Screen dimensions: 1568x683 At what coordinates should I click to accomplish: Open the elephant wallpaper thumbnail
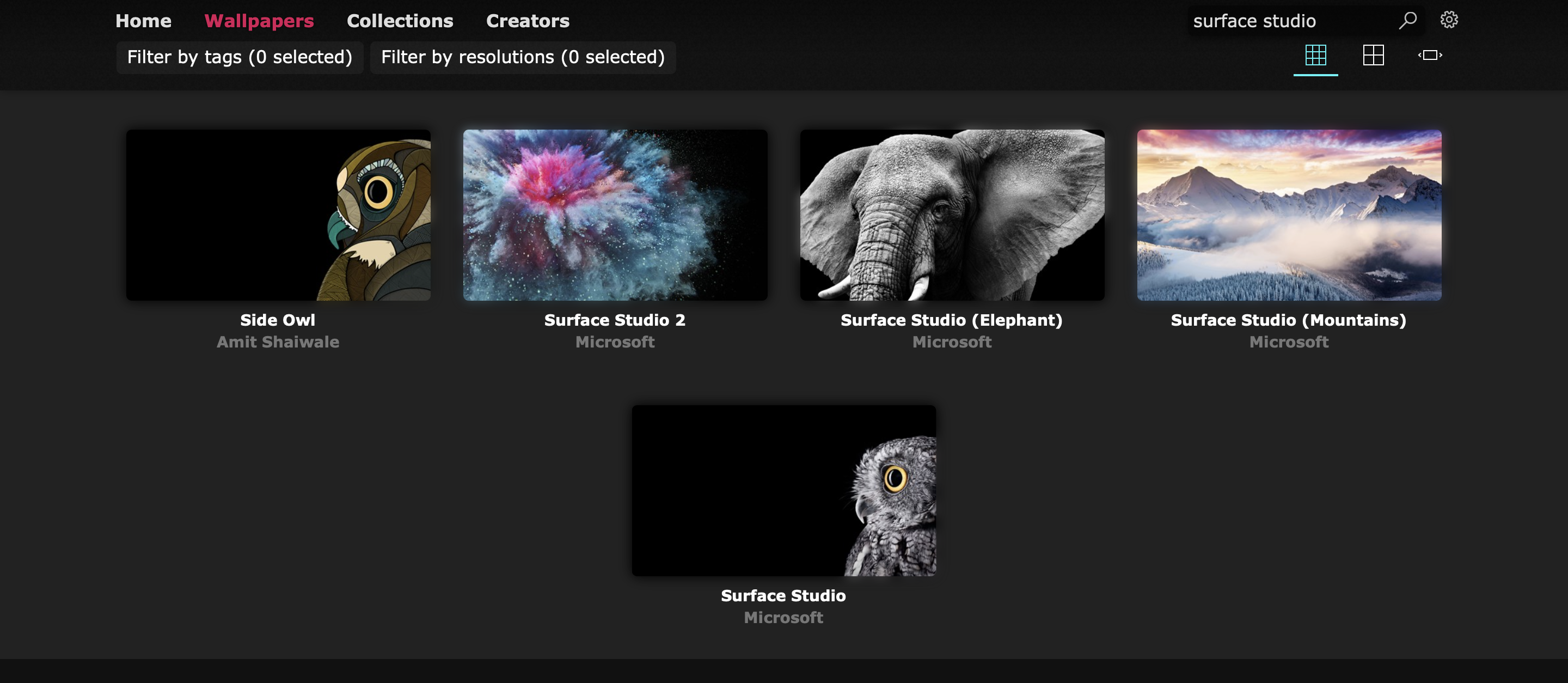(x=952, y=215)
